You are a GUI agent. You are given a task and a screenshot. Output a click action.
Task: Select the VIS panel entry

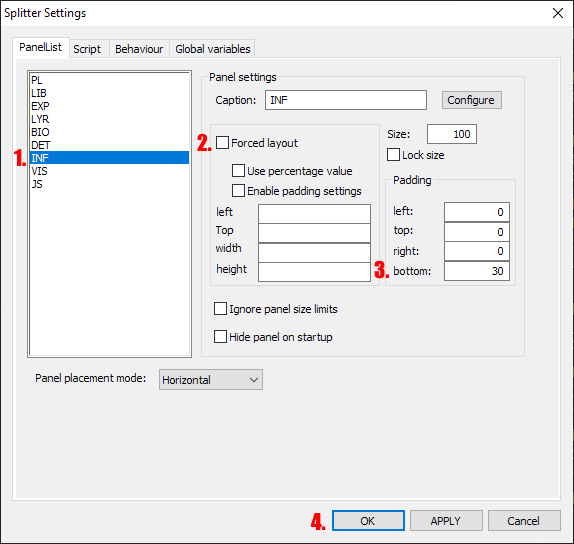click(x=109, y=171)
